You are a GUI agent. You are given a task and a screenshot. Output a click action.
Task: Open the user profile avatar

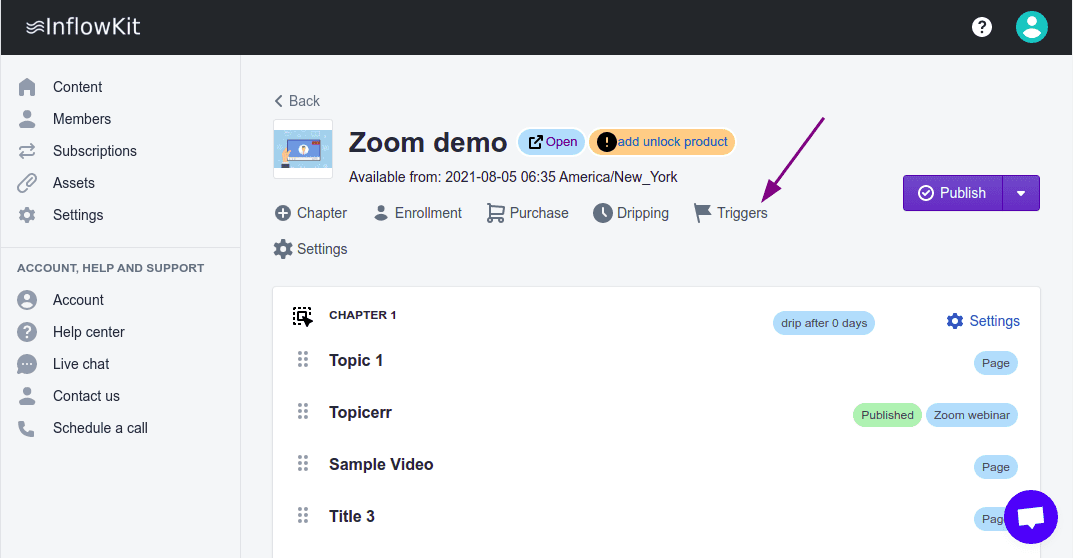1031,27
